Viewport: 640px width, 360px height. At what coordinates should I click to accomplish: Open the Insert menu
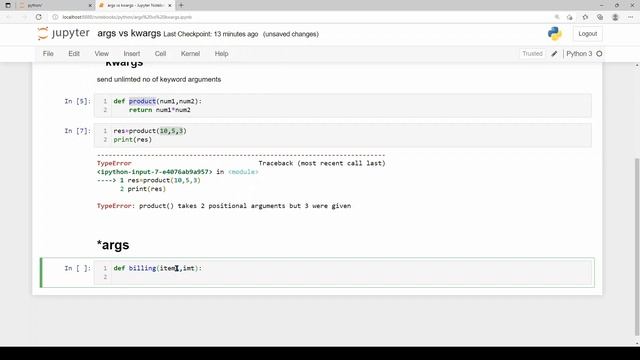pyautogui.click(x=131, y=54)
